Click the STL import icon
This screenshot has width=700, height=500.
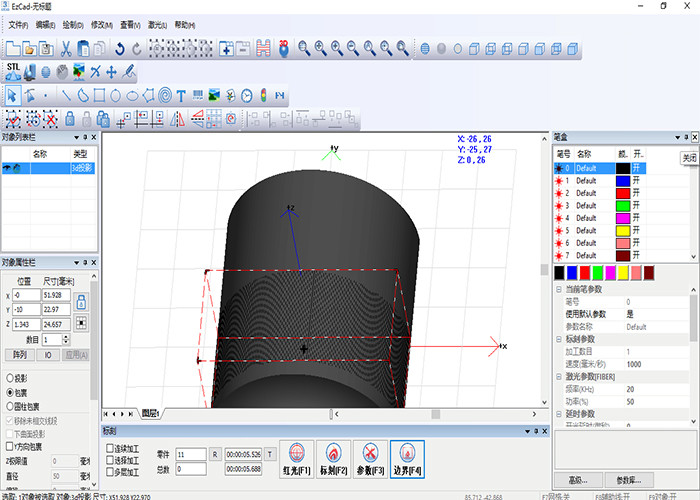[14, 70]
